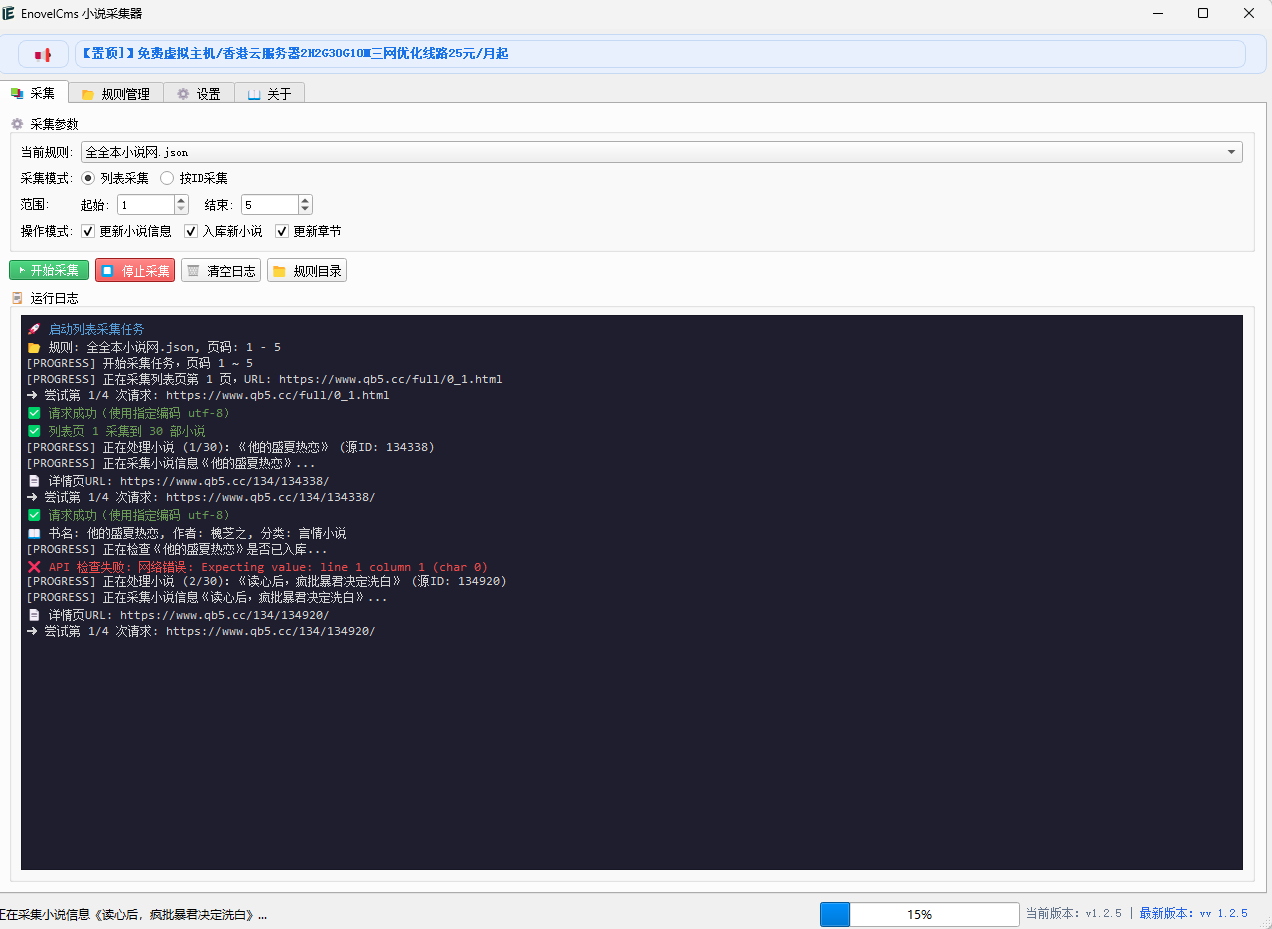Maximize the EnovelCms window

[x=1203, y=13]
